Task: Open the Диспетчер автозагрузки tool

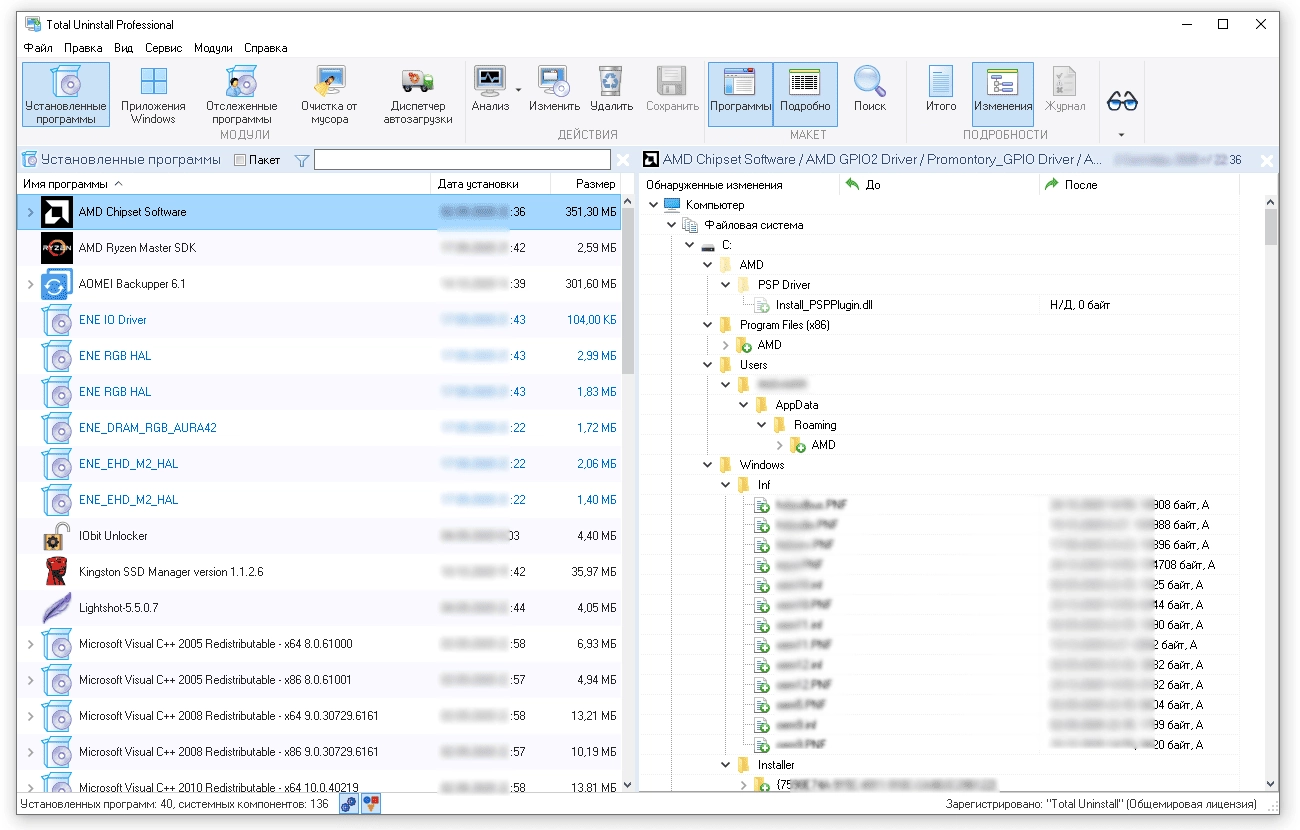Action: [418, 95]
